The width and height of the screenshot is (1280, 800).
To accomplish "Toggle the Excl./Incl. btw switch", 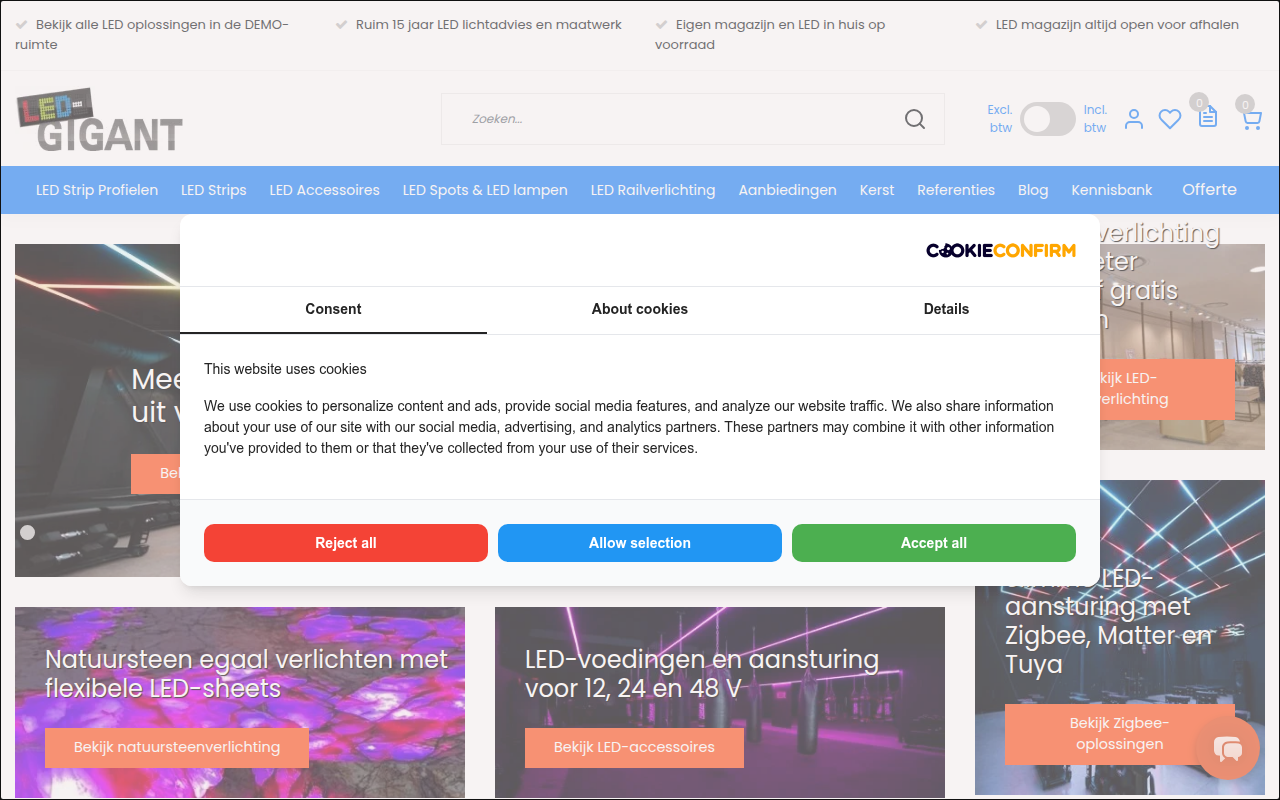I will (1048, 119).
